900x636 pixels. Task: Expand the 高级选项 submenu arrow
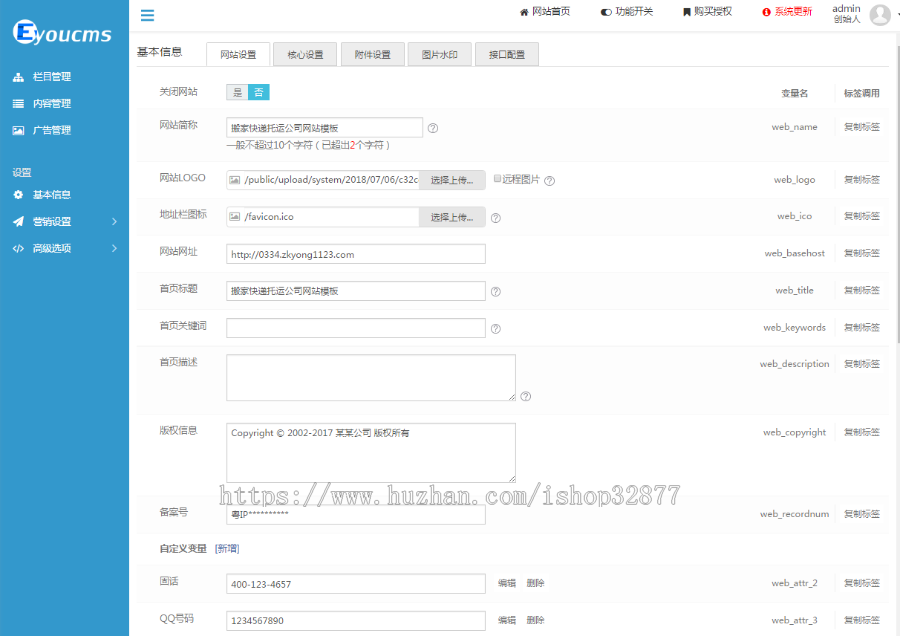[x=114, y=249]
